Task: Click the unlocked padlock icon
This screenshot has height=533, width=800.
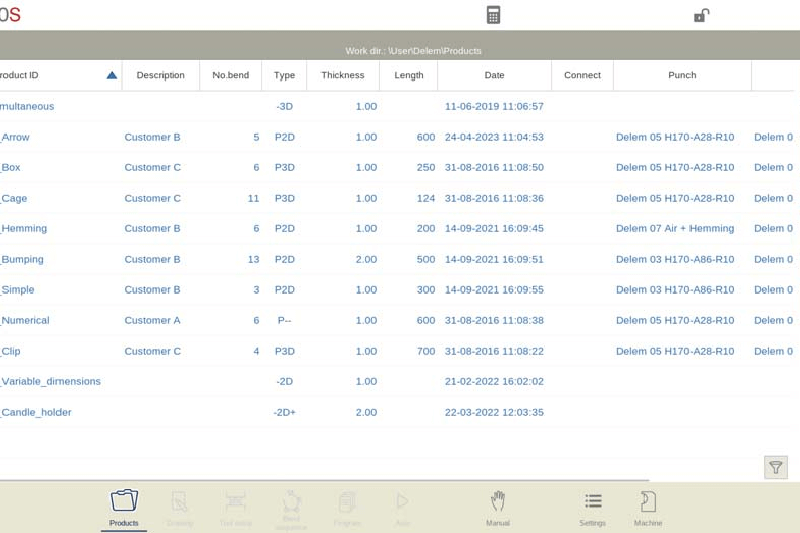Action: (x=701, y=15)
